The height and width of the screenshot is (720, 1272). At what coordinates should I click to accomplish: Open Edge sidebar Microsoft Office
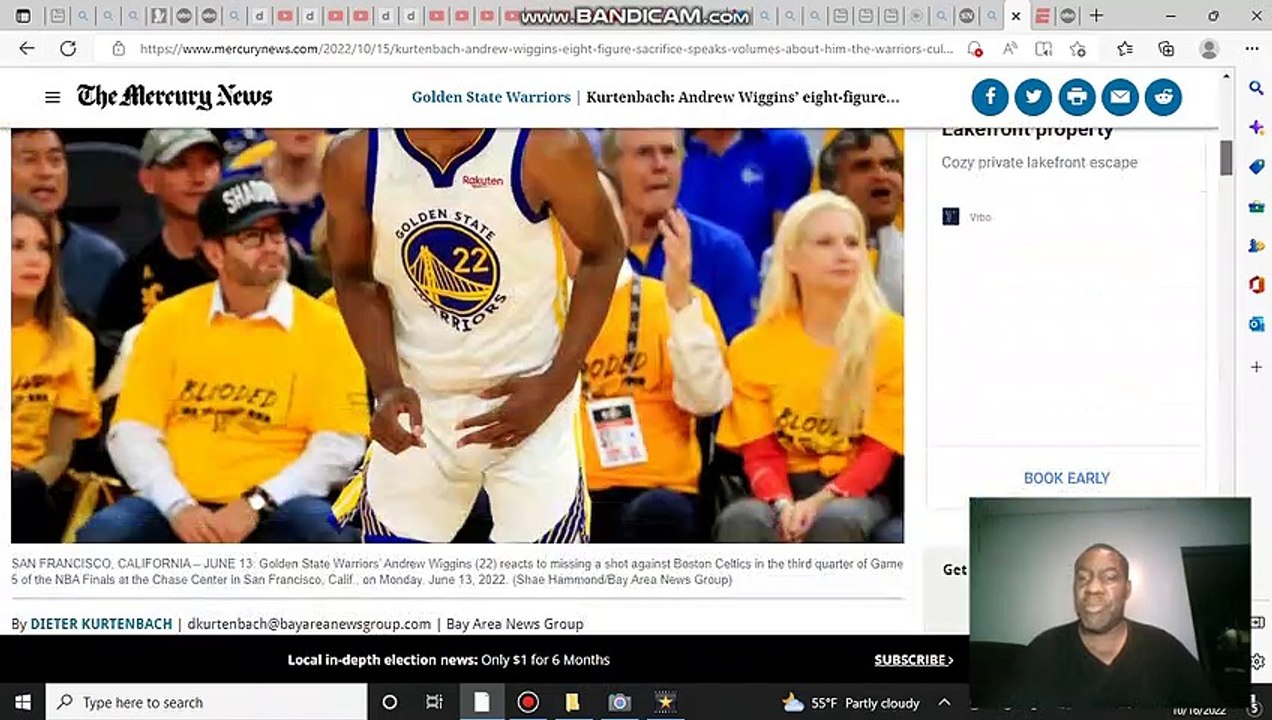[1256, 285]
